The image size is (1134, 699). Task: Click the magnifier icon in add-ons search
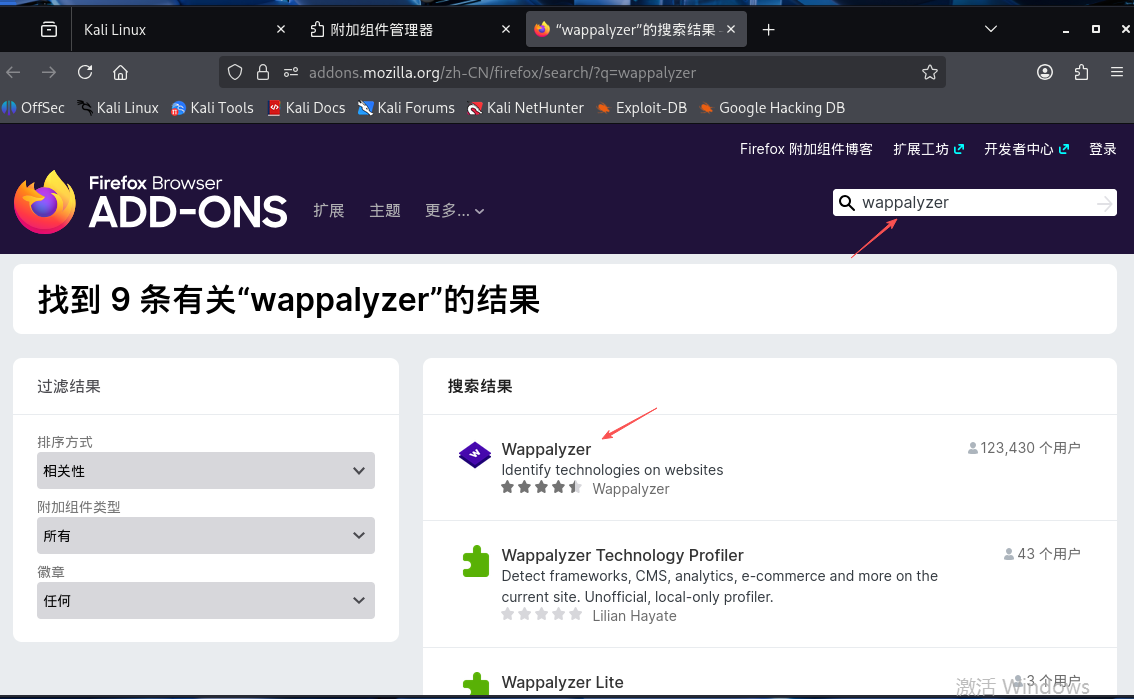(x=846, y=203)
